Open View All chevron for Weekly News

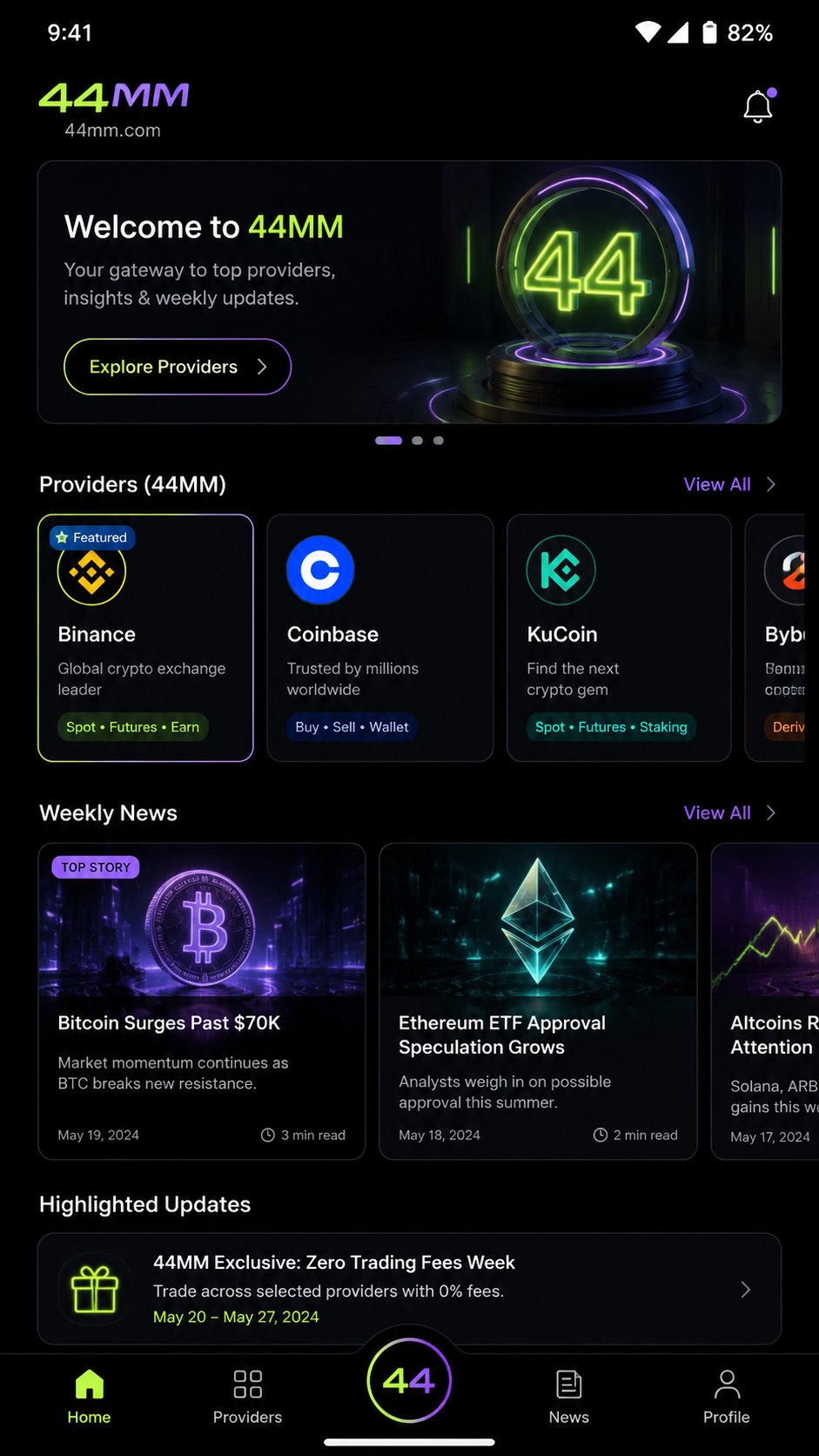(x=771, y=812)
